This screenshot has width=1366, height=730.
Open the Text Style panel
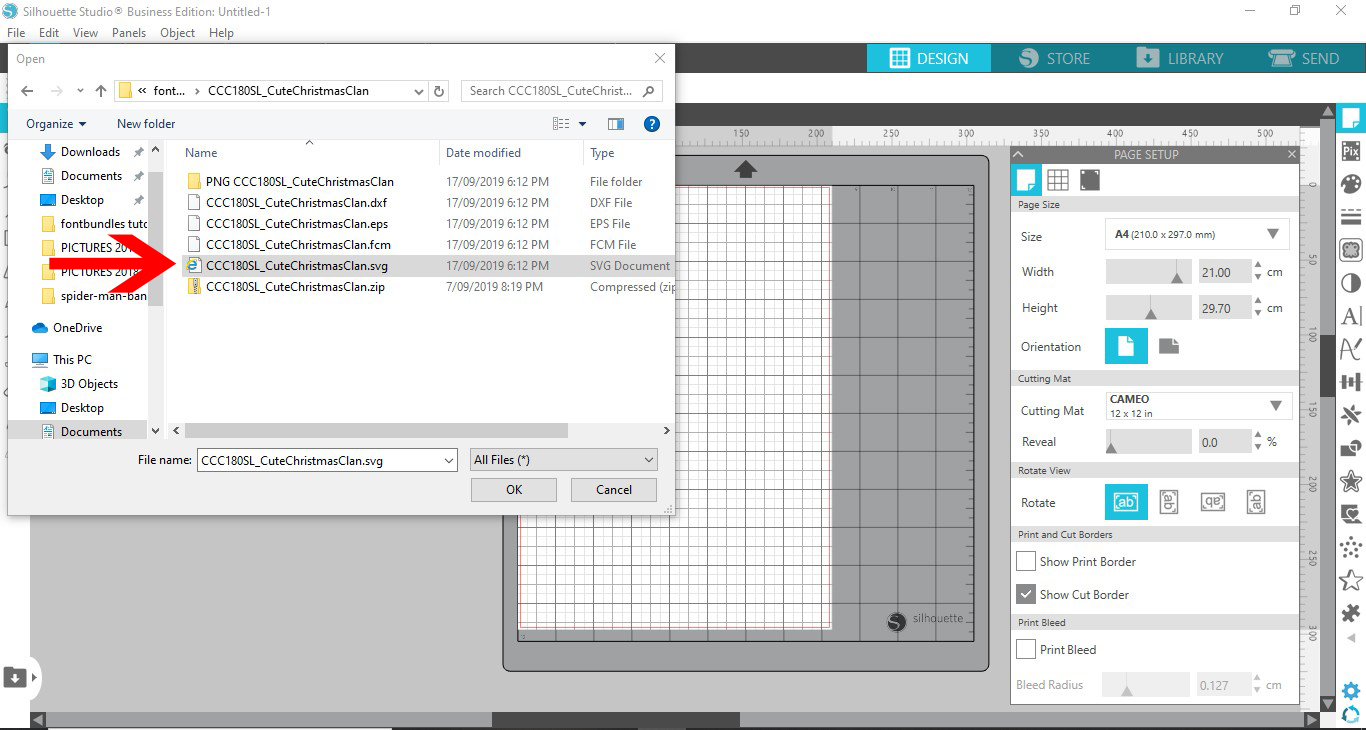(x=1351, y=316)
